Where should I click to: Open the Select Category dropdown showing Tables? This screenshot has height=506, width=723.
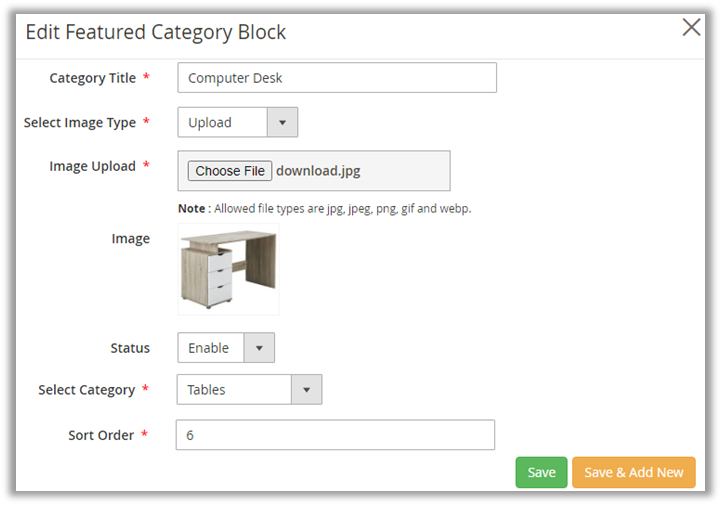pyautogui.click(x=249, y=390)
